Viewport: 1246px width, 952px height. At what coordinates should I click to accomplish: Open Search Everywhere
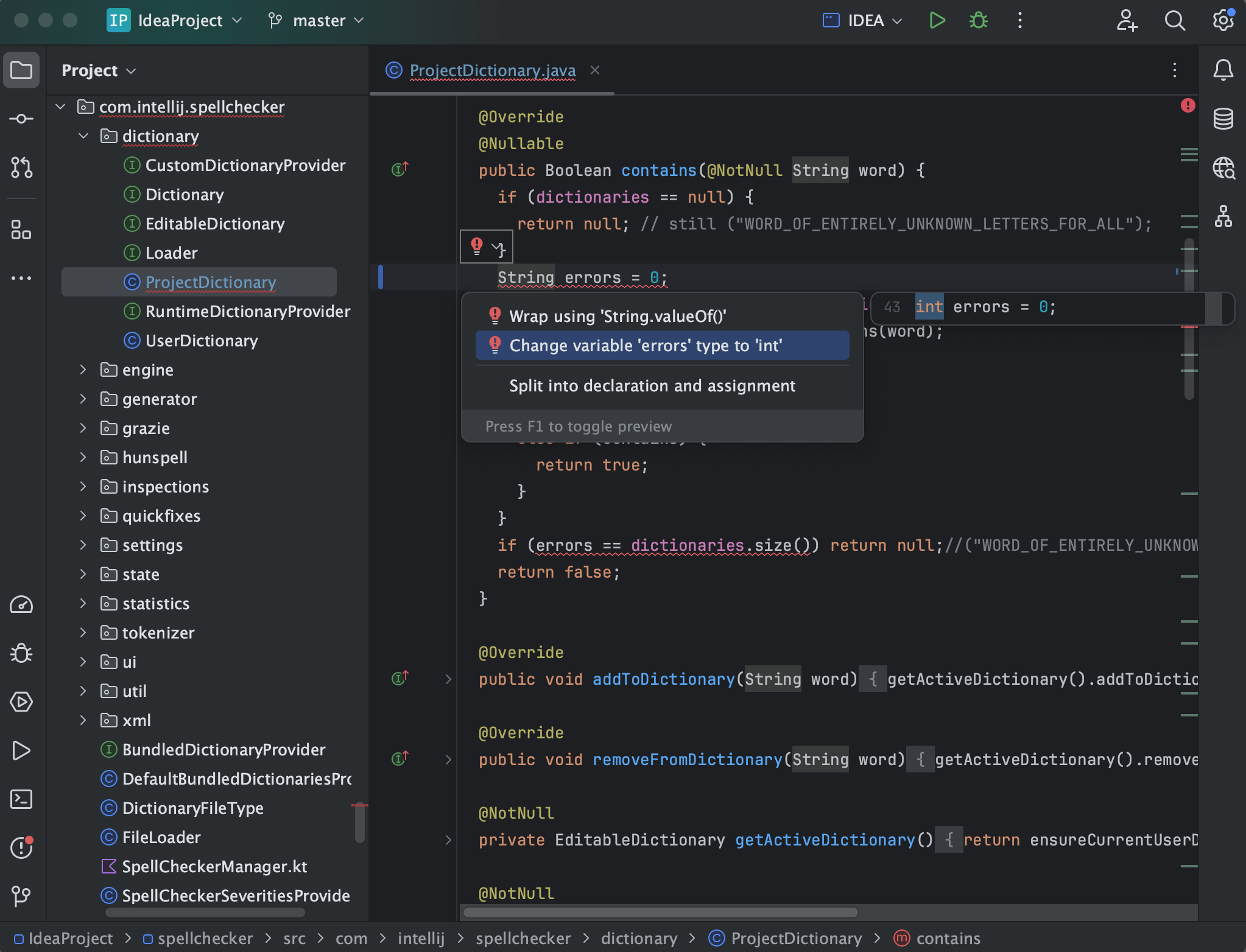pos(1175,20)
